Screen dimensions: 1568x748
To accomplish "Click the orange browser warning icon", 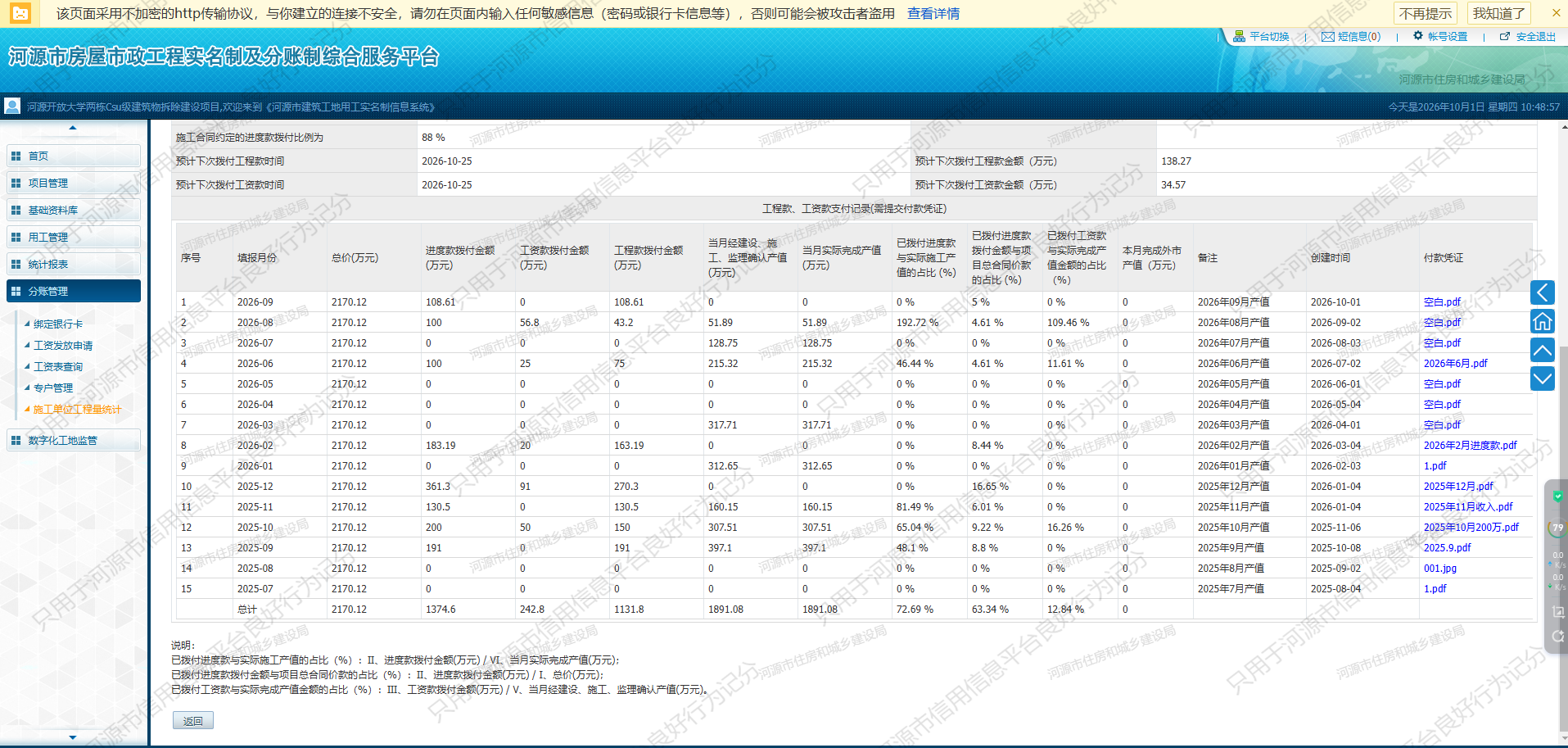I will (x=20, y=13).
